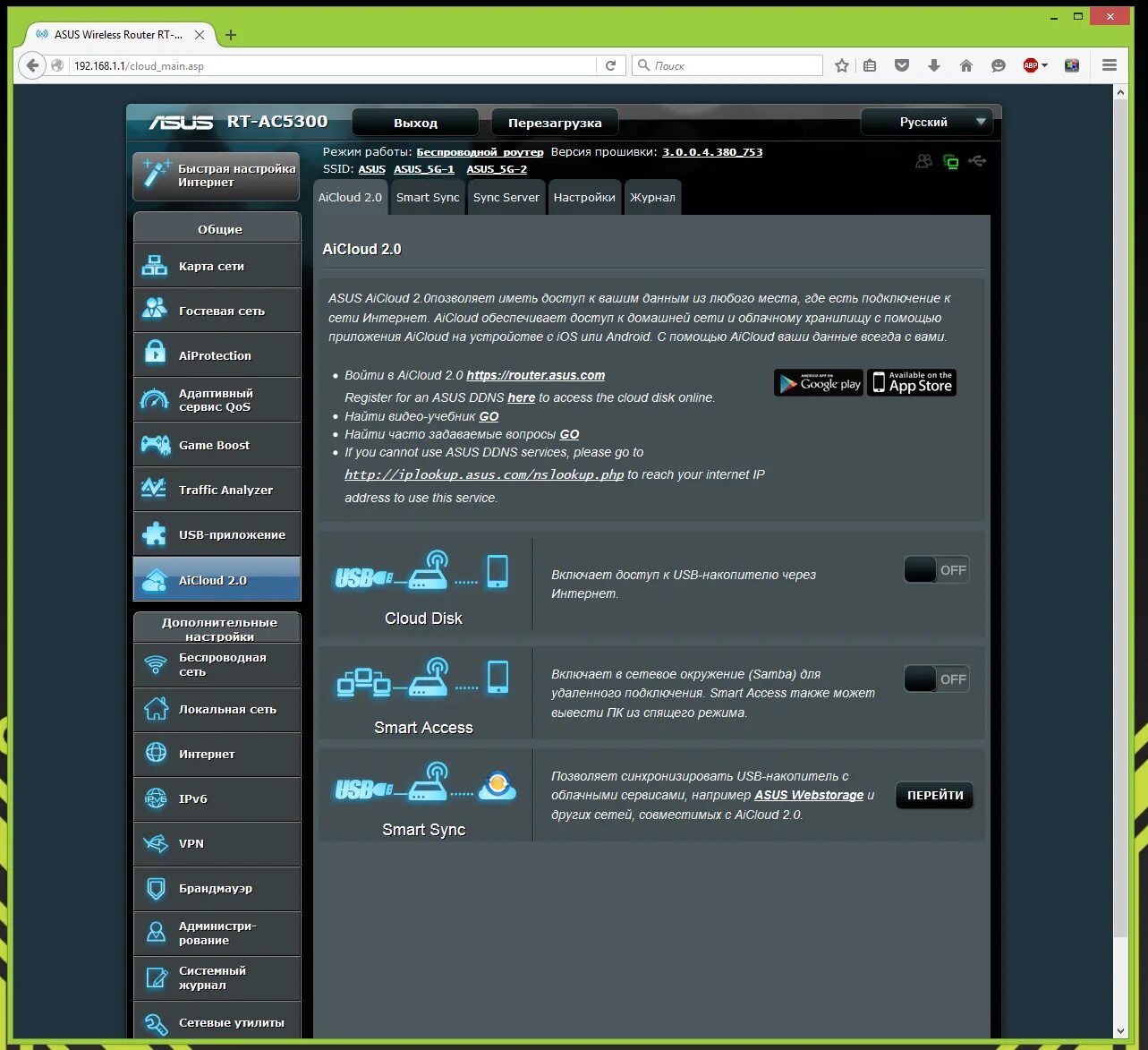The height and width of the screenshot is (1050, 1148).
Task: Switch to the Smart Sync tab
Action: click(428, 198)
